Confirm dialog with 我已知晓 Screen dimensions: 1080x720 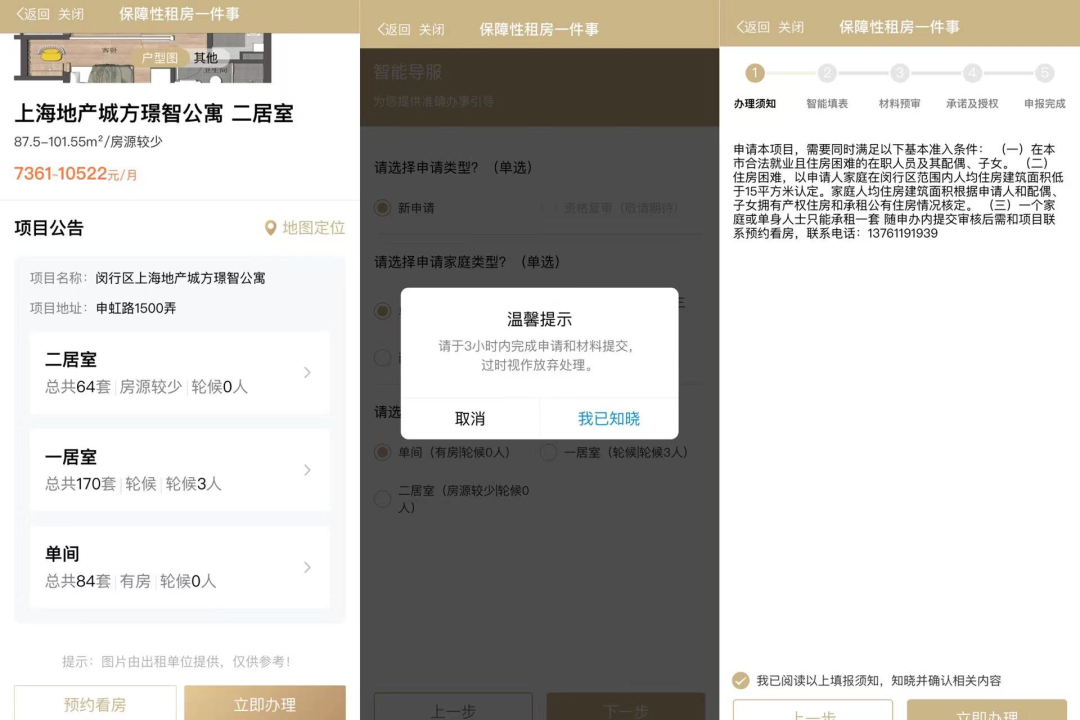click(609, 418)
